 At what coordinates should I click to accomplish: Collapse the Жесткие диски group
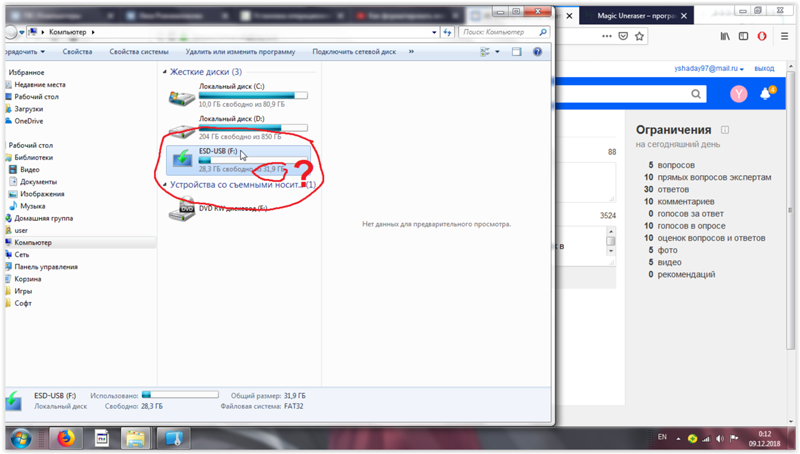[164, 72]
